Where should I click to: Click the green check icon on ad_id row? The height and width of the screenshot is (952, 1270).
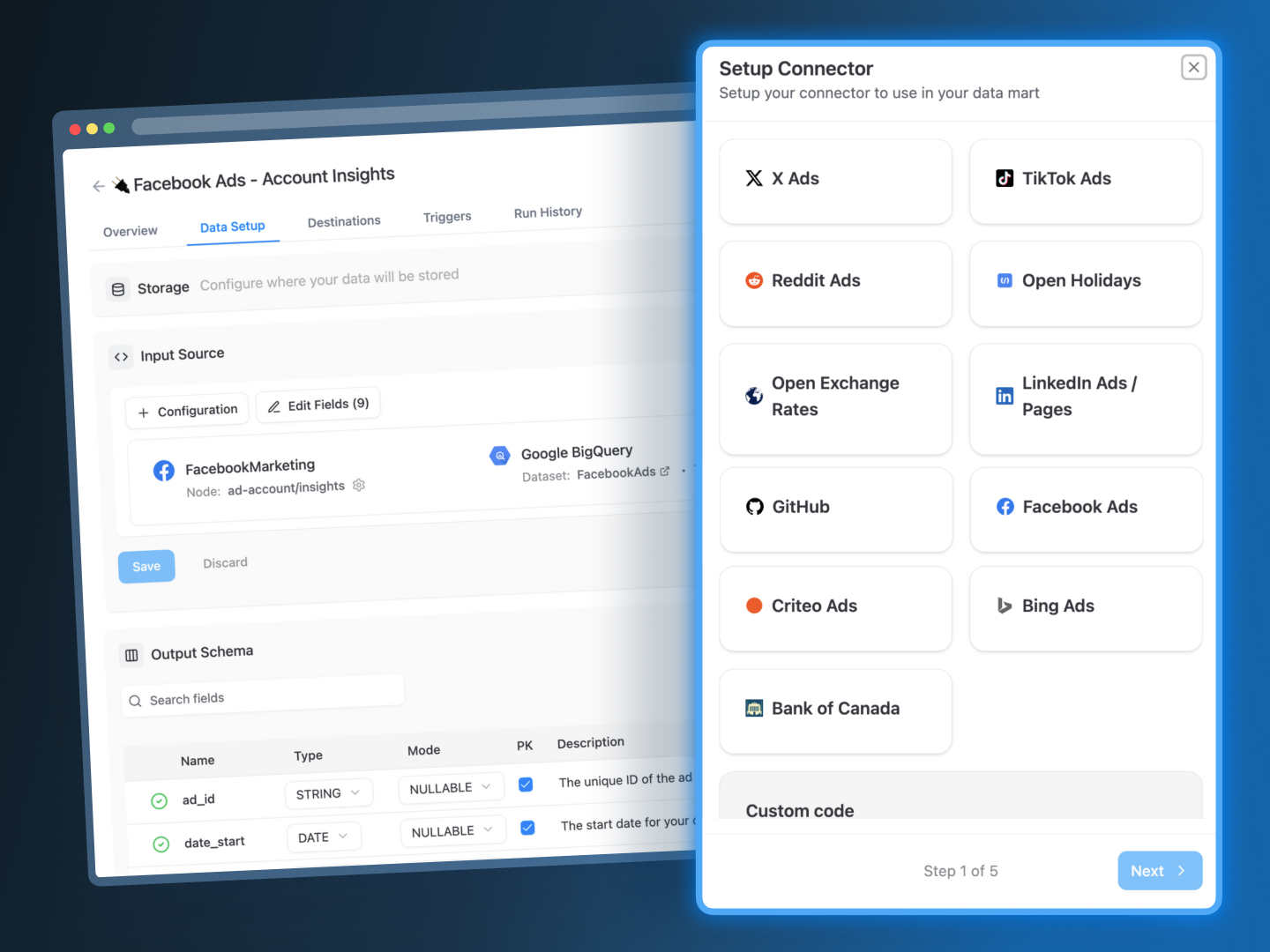point(160,800)
